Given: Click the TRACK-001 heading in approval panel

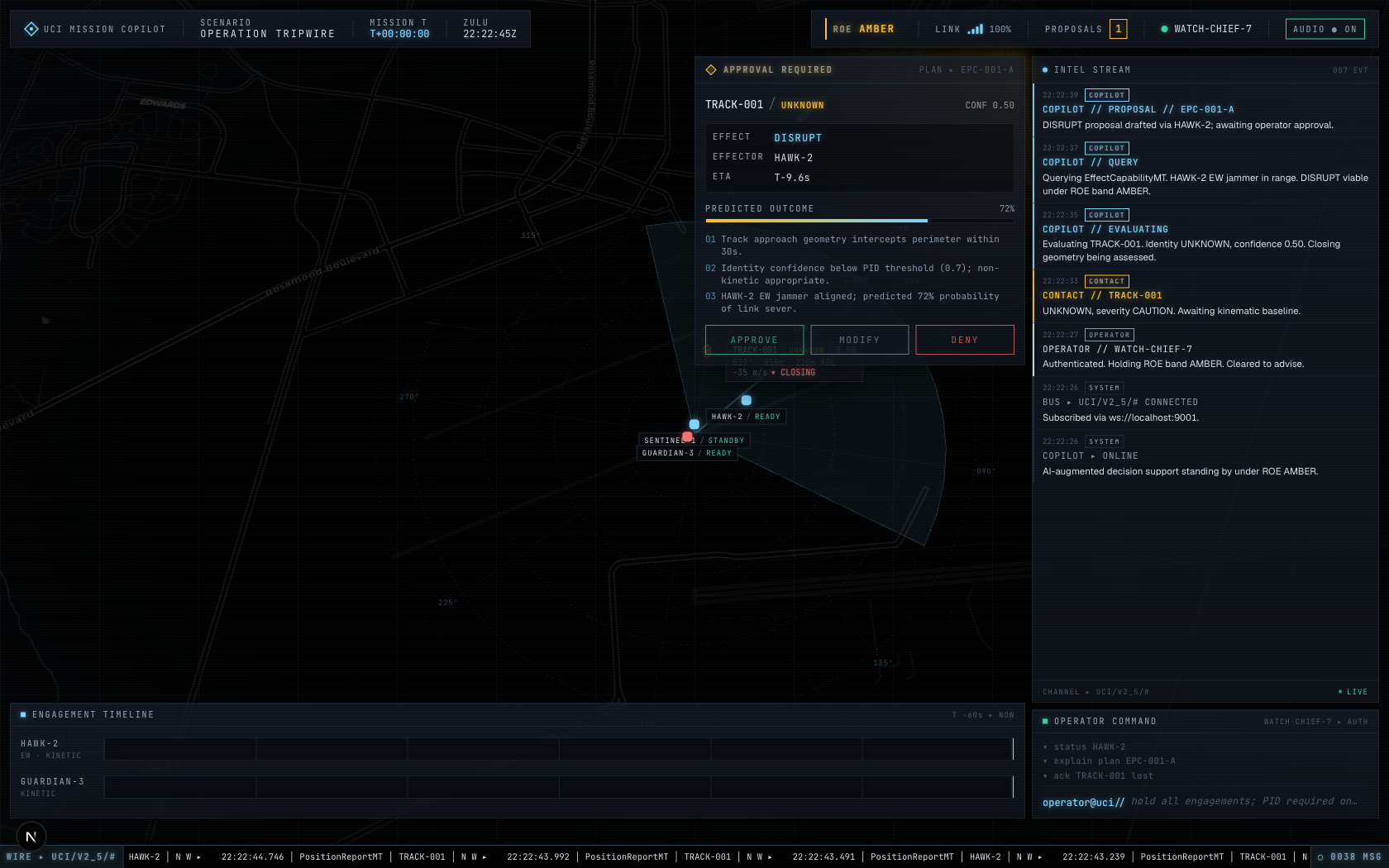Looking at the screenshot, I should point(734,105).
